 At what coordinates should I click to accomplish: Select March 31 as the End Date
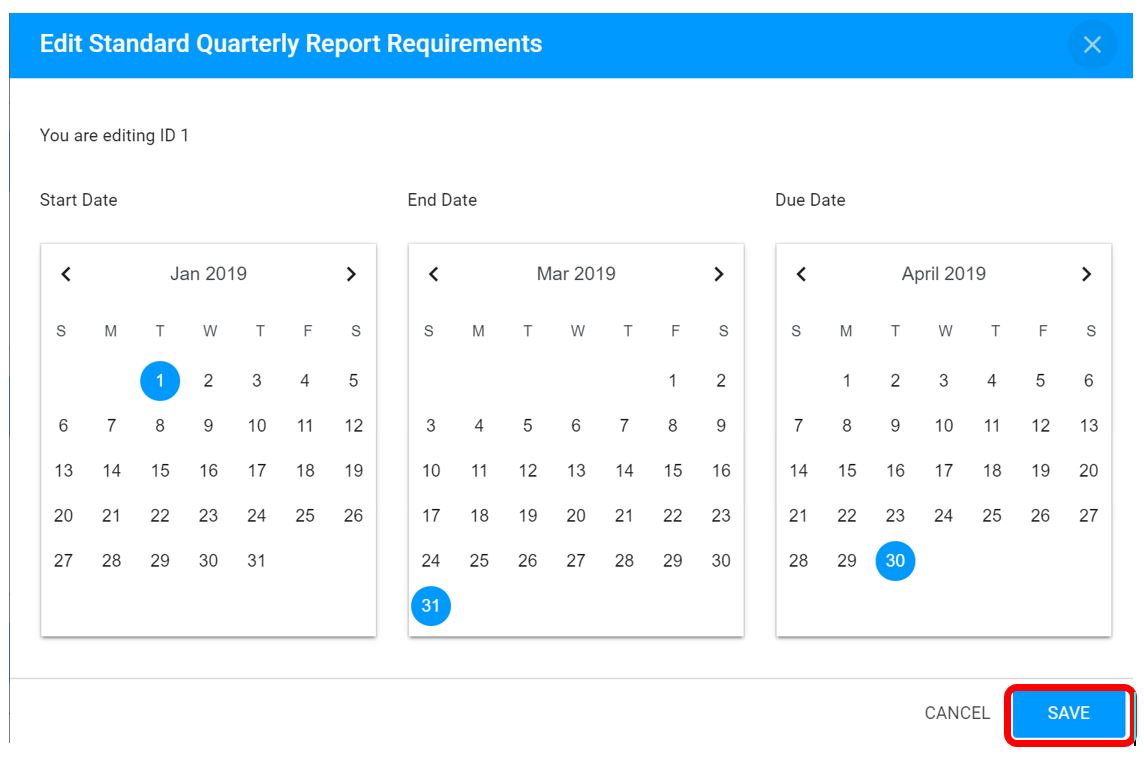point(430,606)
